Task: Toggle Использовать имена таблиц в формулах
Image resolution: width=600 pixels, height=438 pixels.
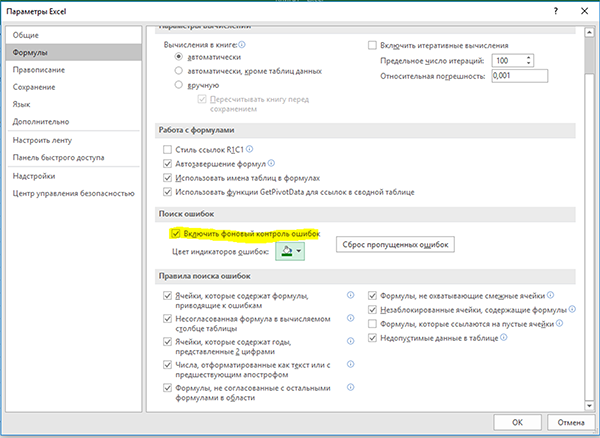Action: [167, 178]
